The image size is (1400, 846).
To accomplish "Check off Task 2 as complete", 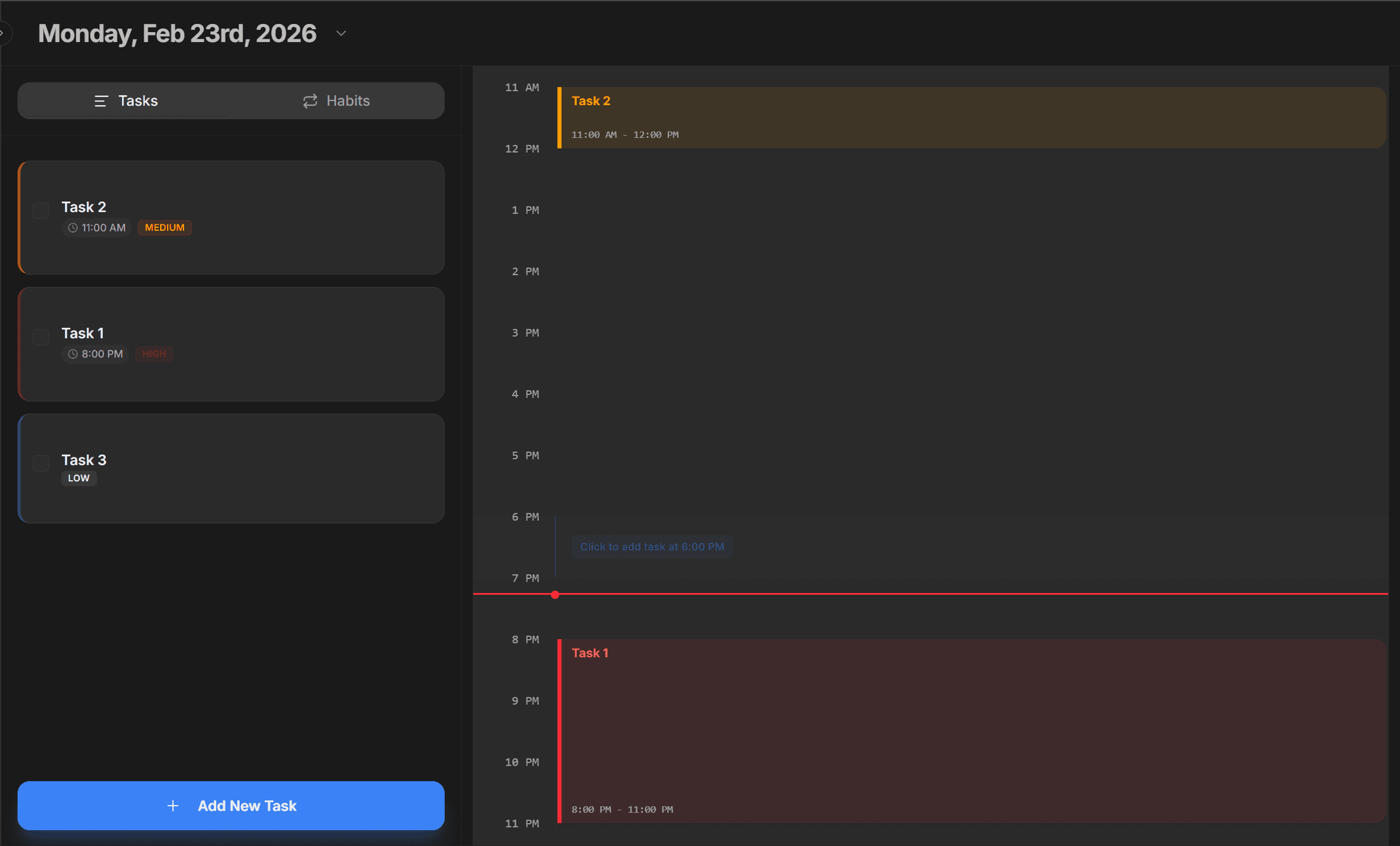I will [x=41, y=210].
